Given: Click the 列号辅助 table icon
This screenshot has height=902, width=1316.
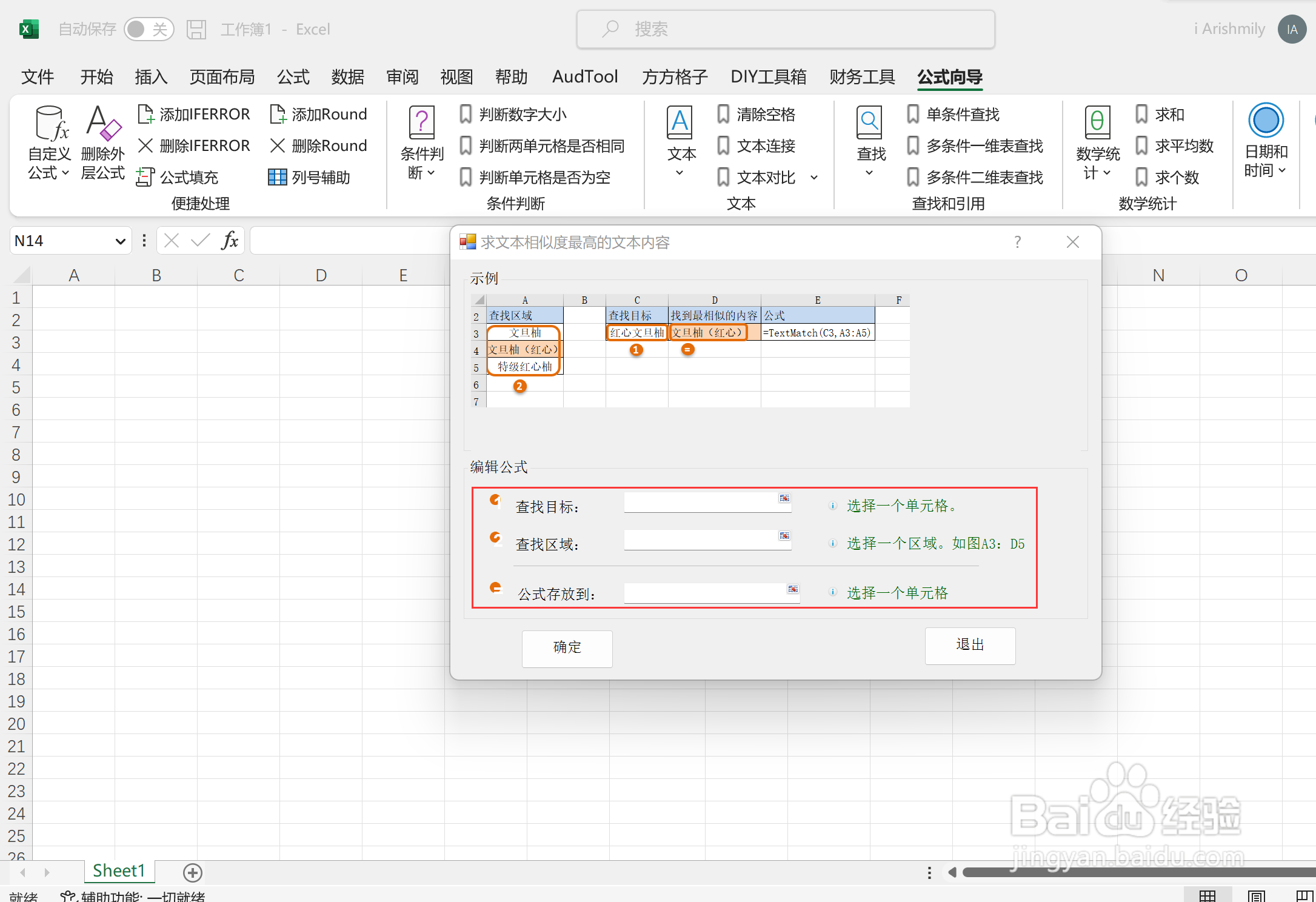Looking at the screenshot, I should 277,177.
